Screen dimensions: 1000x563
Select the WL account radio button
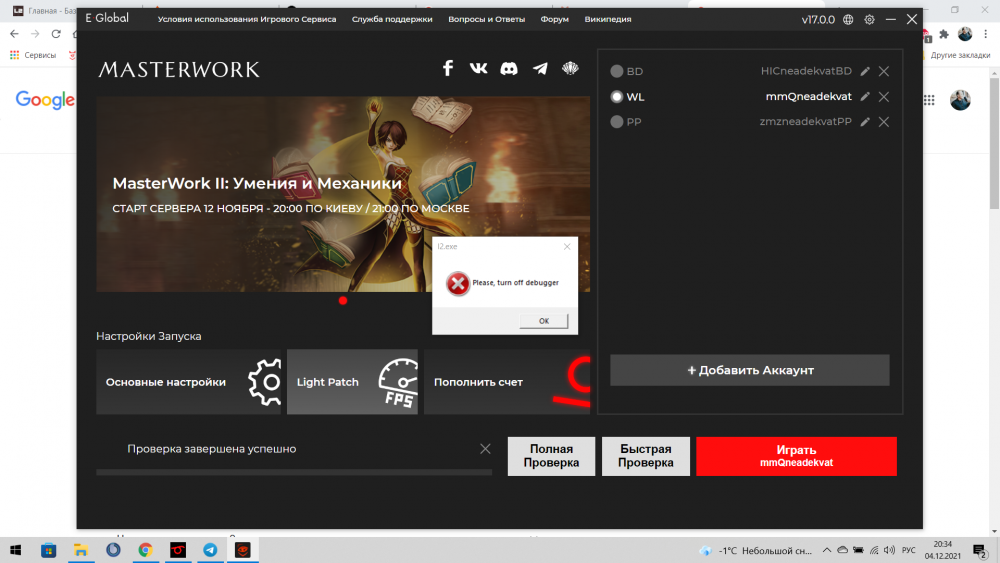(617, 97)
